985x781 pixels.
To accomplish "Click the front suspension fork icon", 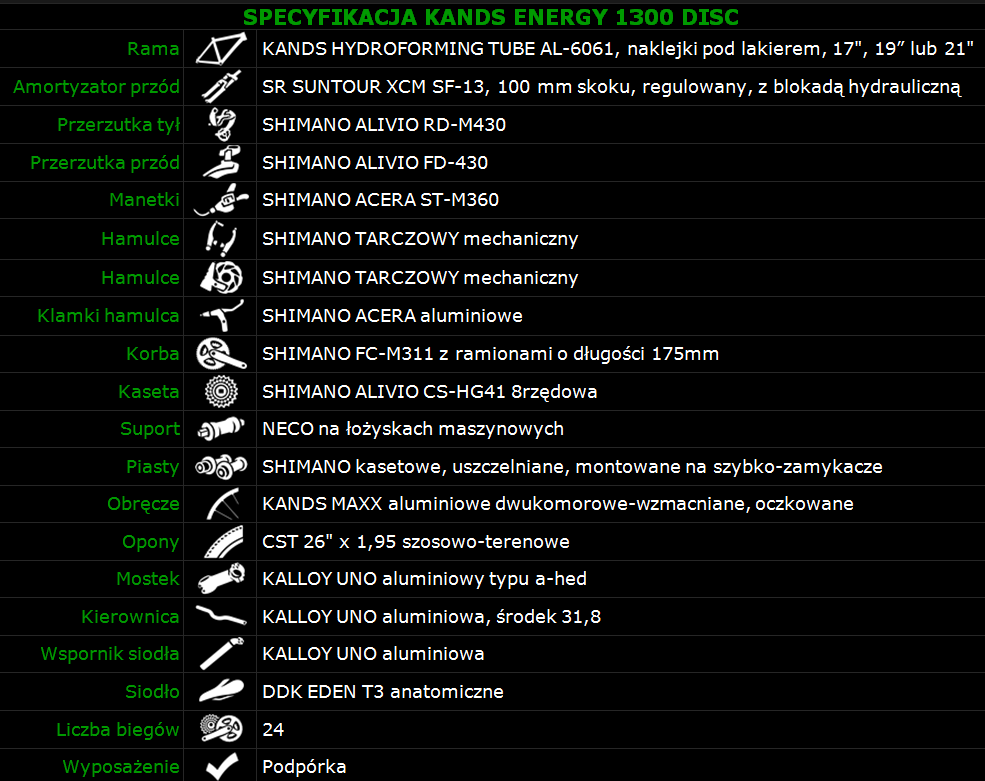I will (220, 87).
